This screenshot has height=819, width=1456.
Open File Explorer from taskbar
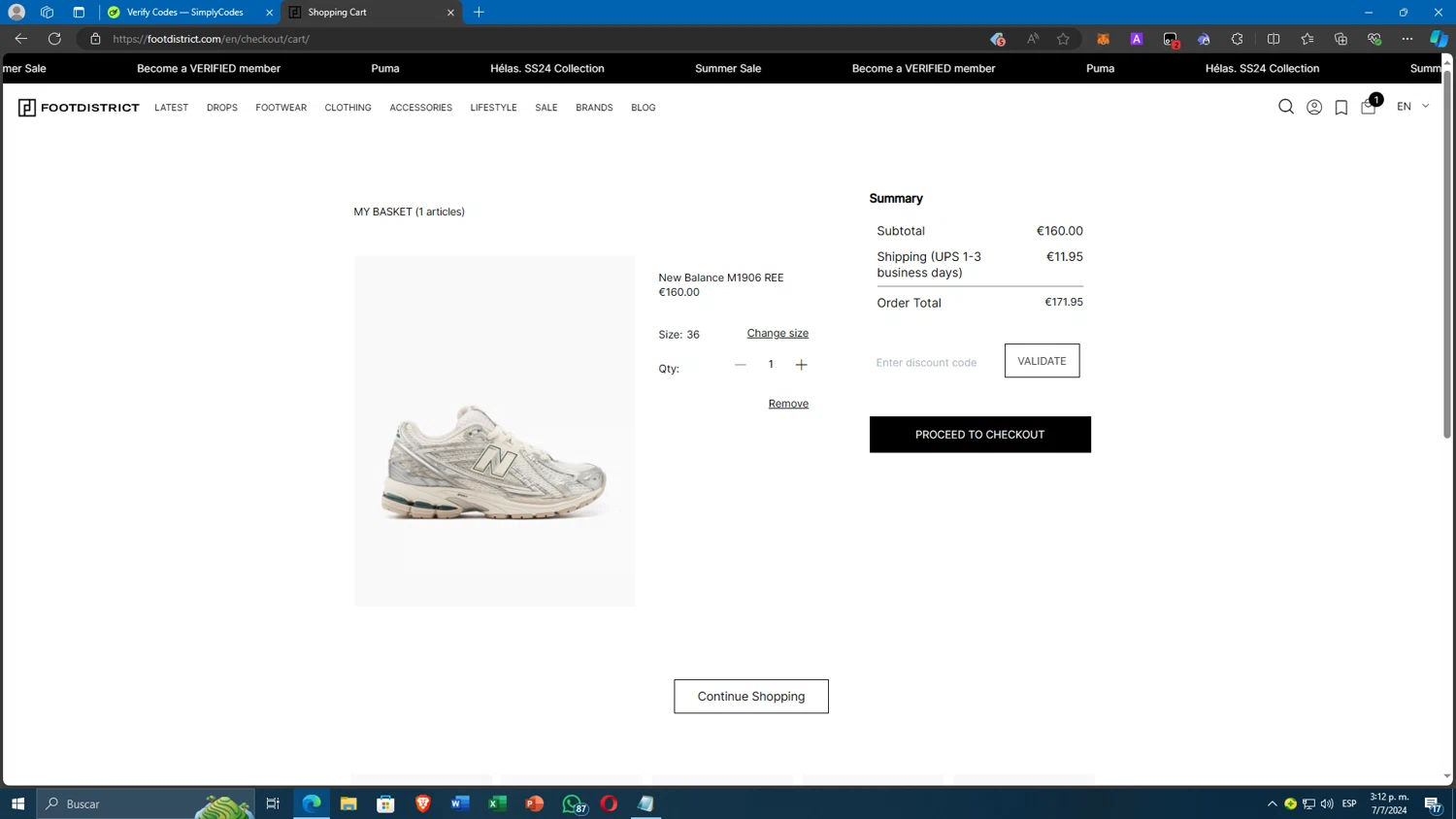(x=348, y=803)
